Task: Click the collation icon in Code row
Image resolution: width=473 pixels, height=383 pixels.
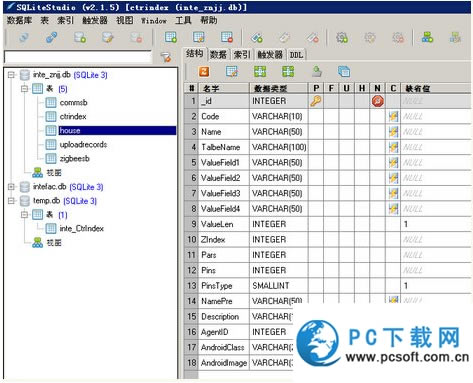Action: 393,116
